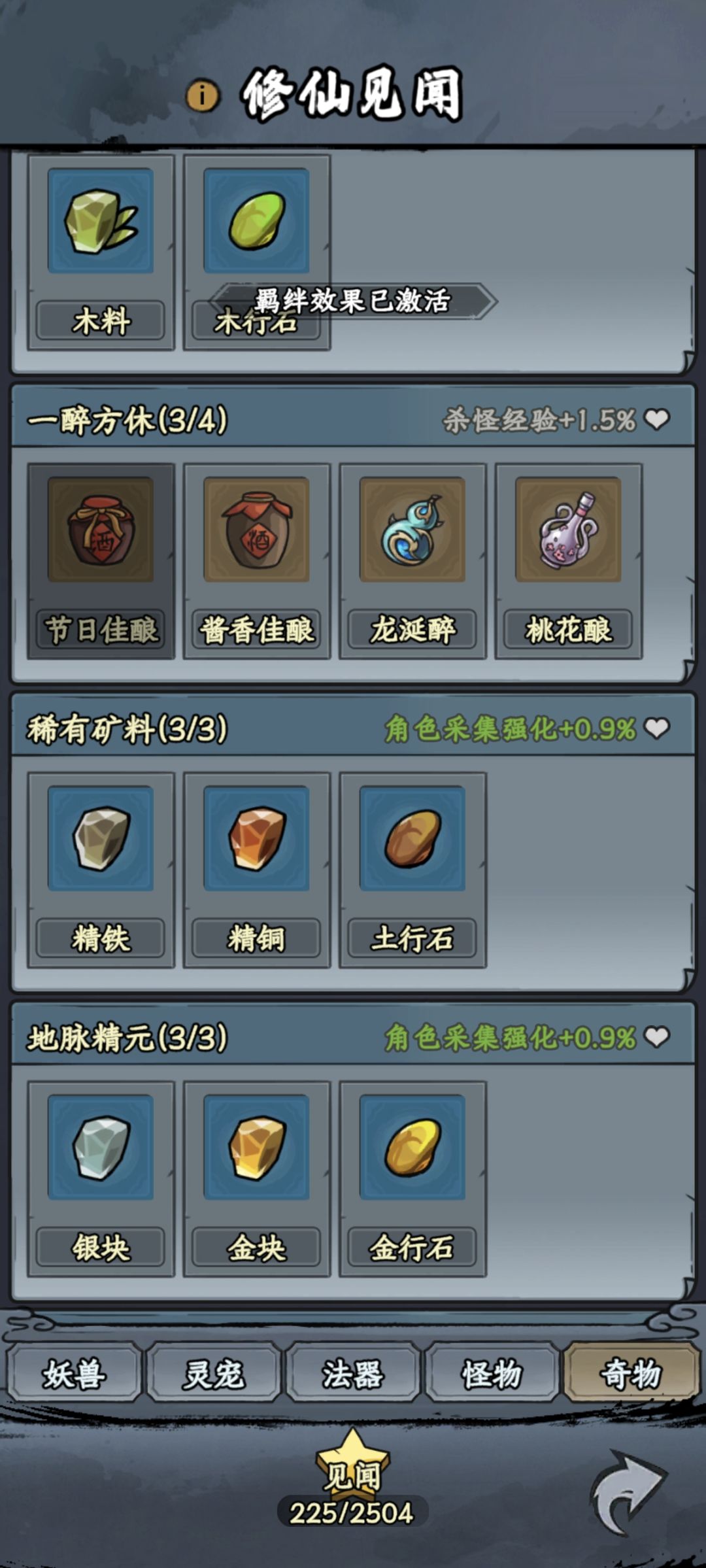706x1568 pixels.
Task: Select the 龙涎醉 gourd icon
Action: (412, 529)
